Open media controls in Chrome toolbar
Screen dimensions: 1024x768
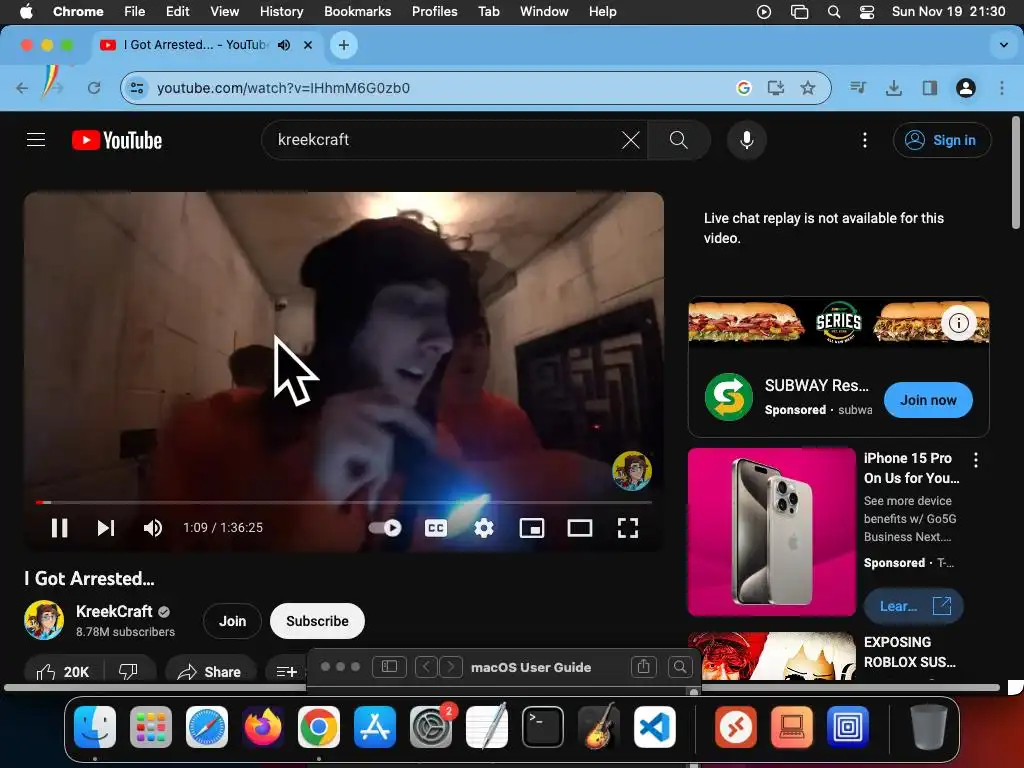857,88
